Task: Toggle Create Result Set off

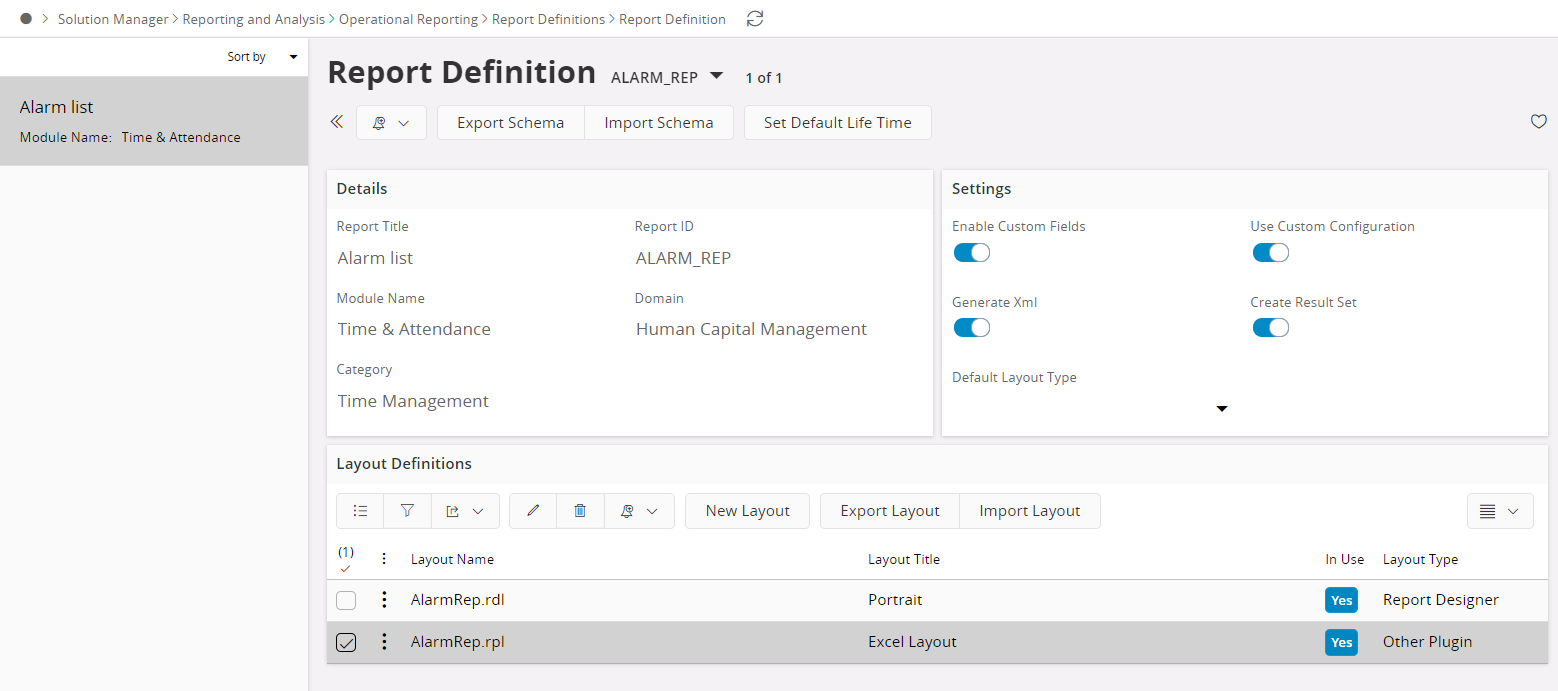Action: (1270, 327)
